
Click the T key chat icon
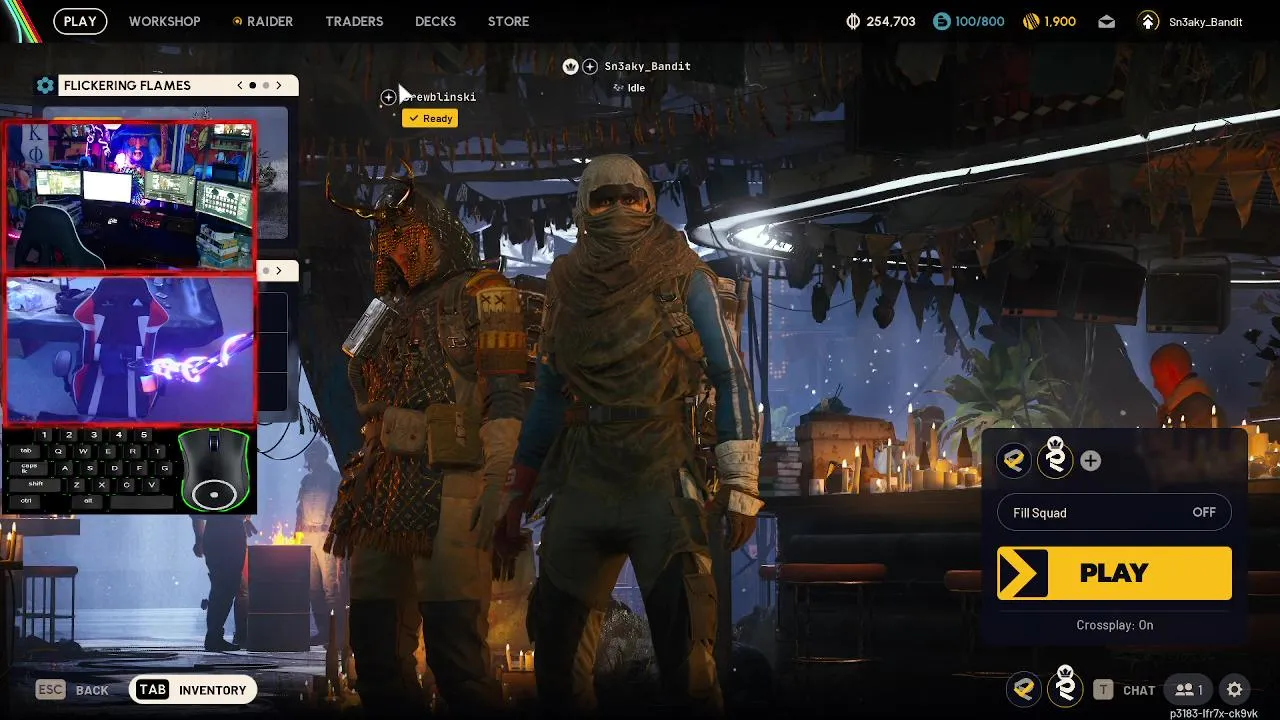(1103, 689)
